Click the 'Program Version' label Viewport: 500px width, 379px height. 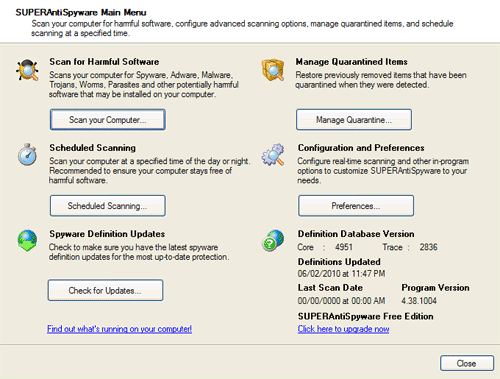coord(435,288)
